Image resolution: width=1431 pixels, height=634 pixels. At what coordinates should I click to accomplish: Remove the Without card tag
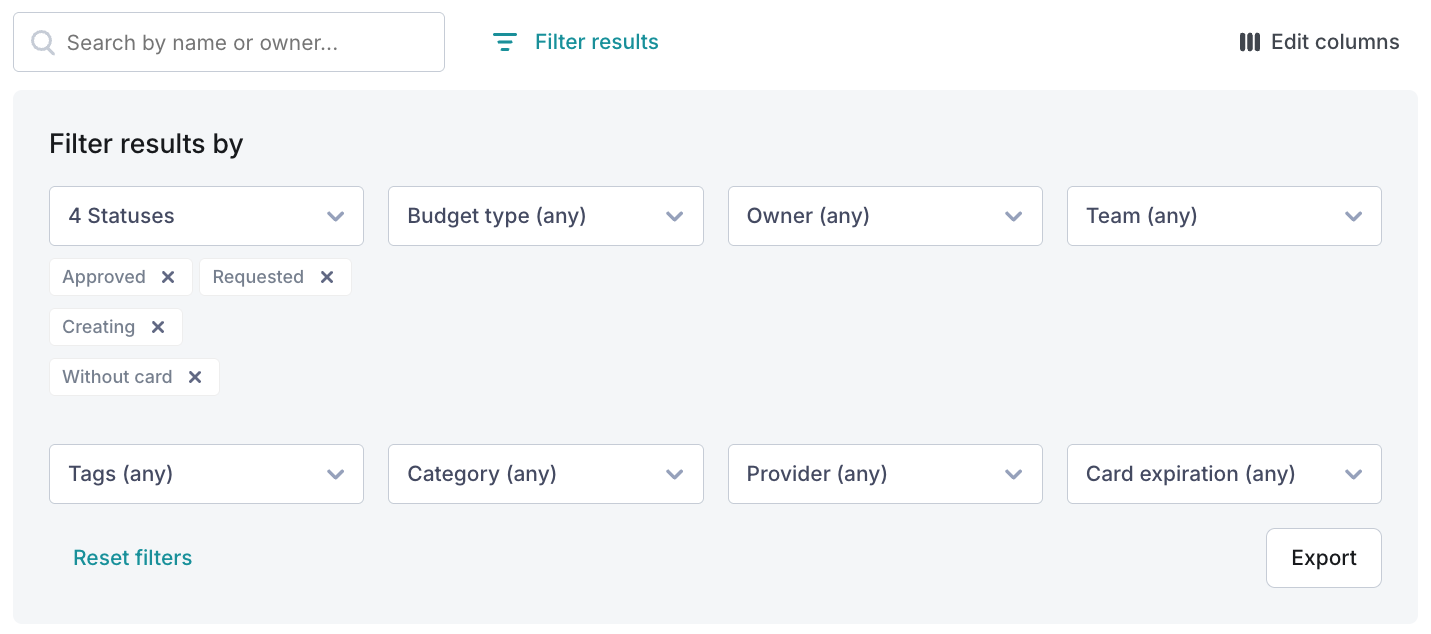[x=195, y=377]
